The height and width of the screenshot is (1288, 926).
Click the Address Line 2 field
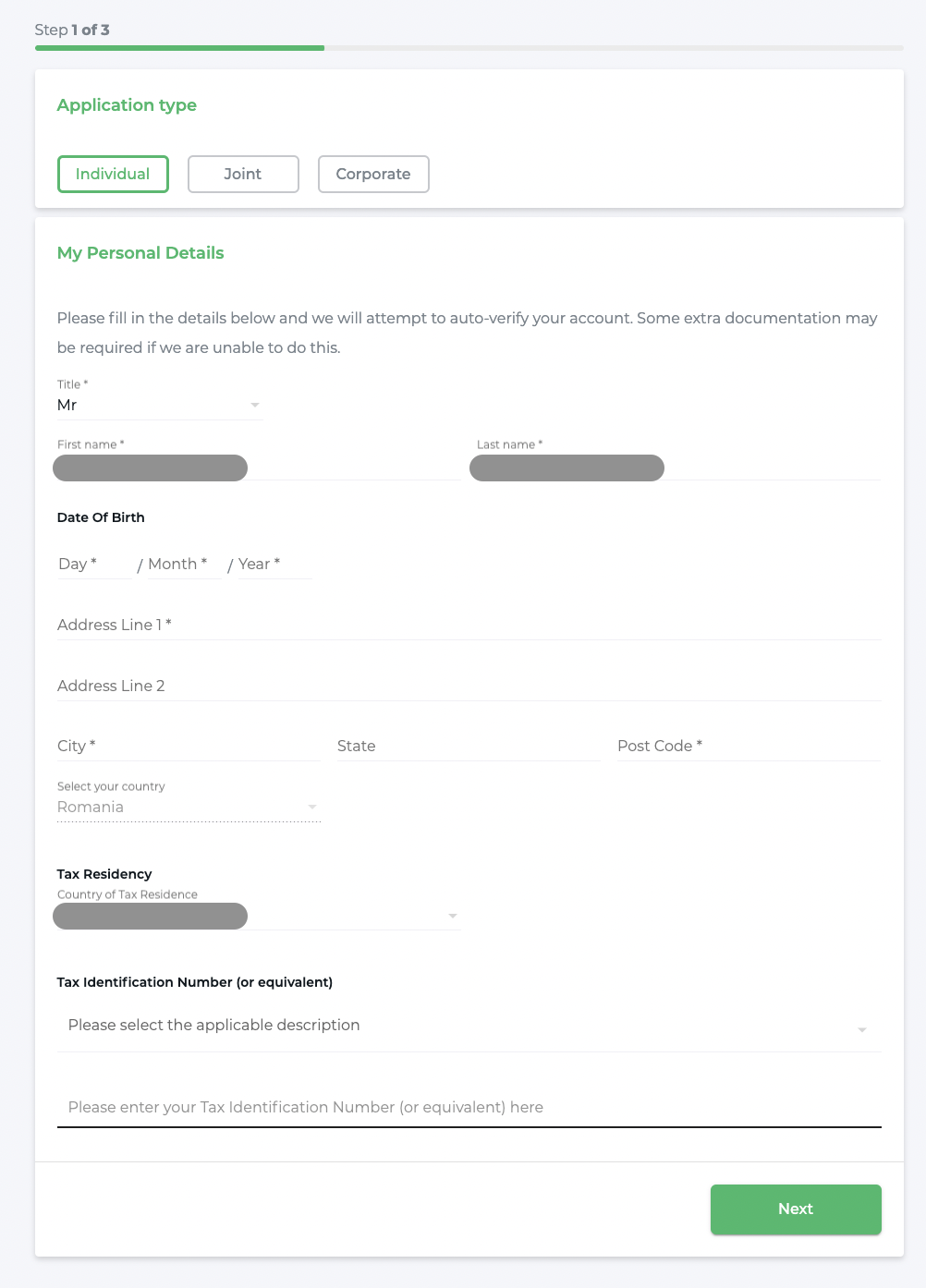coord(469,686)
